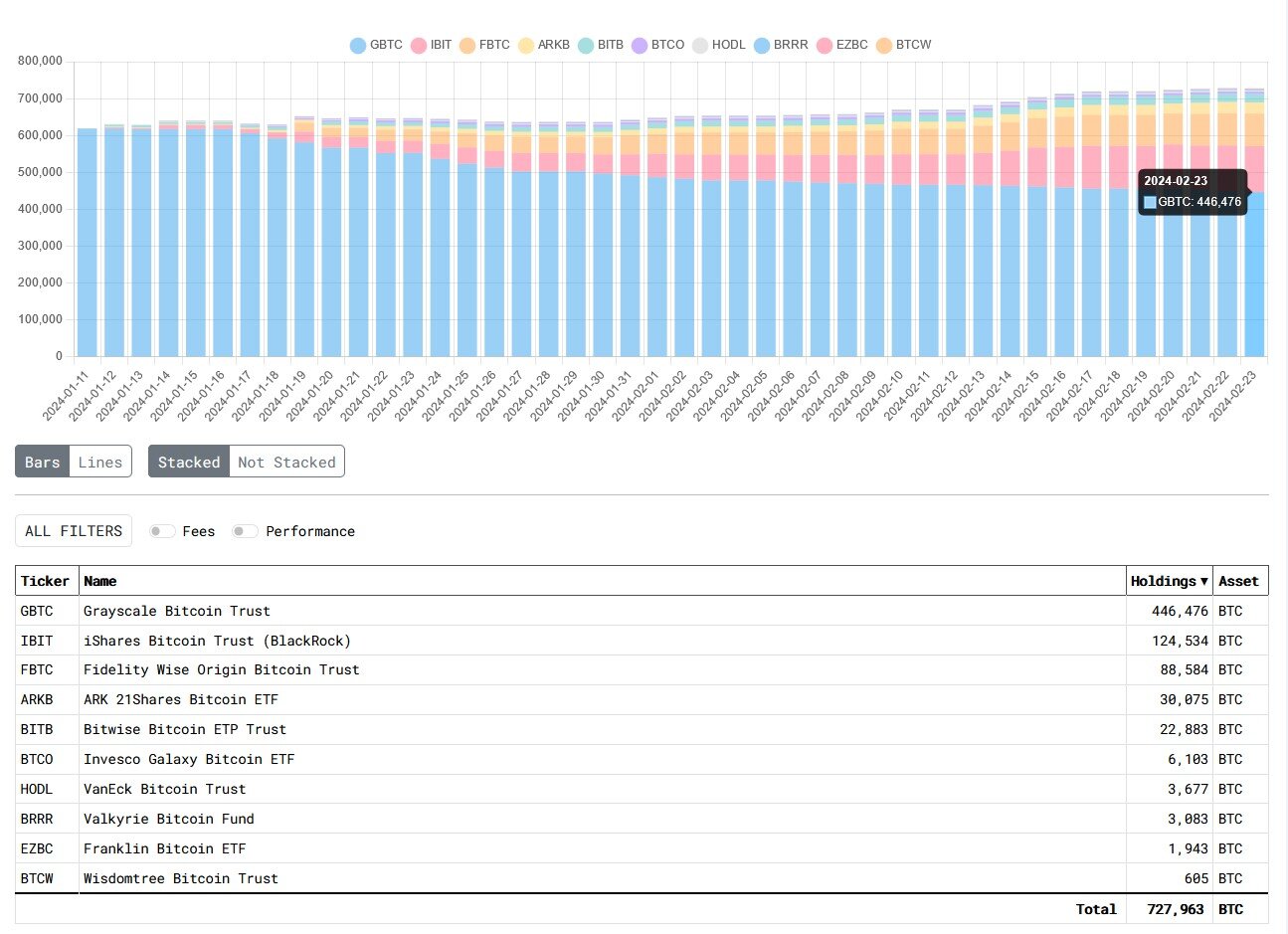
Task: Switch chart view to Lines
Action: [100, 462]
